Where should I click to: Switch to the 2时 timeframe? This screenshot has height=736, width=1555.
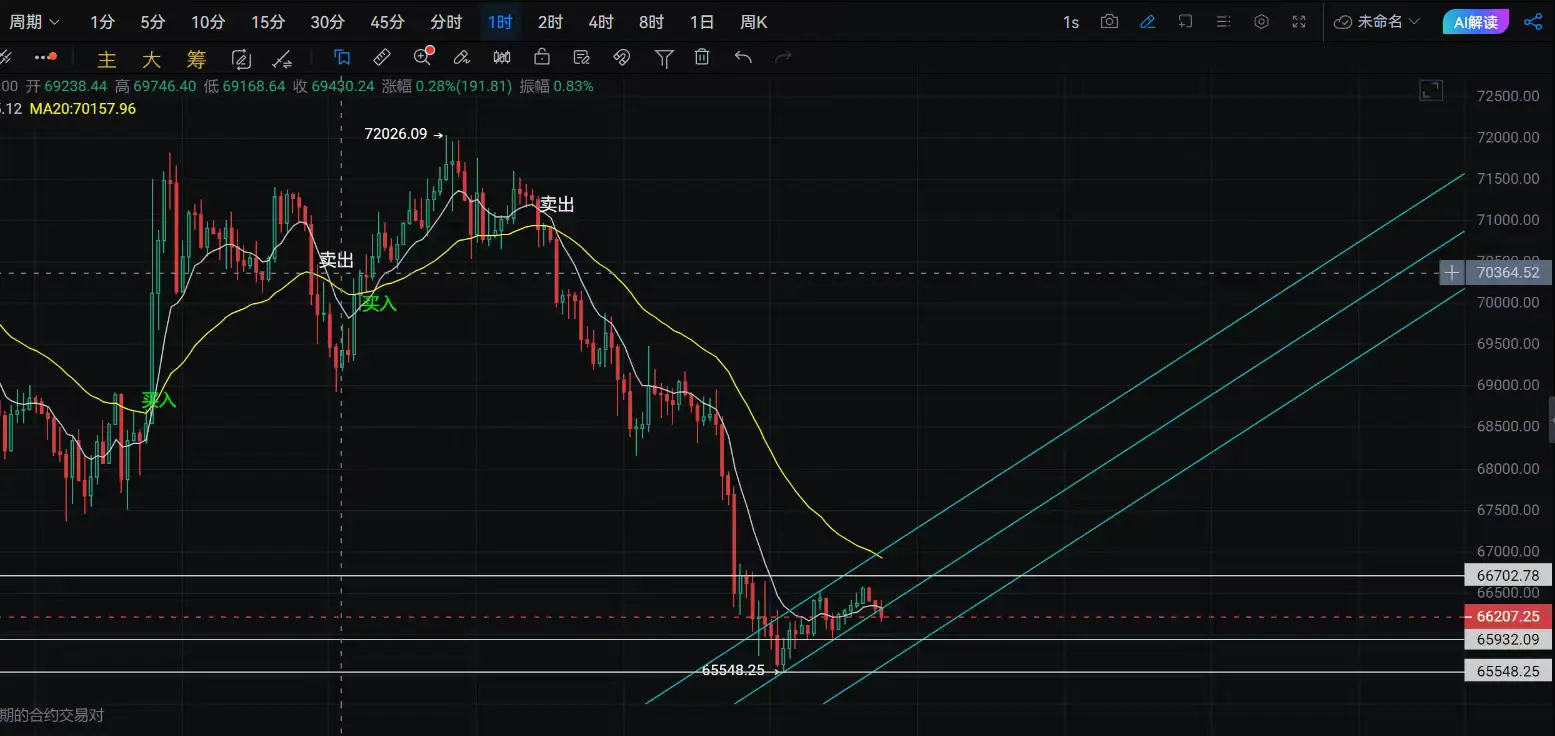tap(550, 22)
